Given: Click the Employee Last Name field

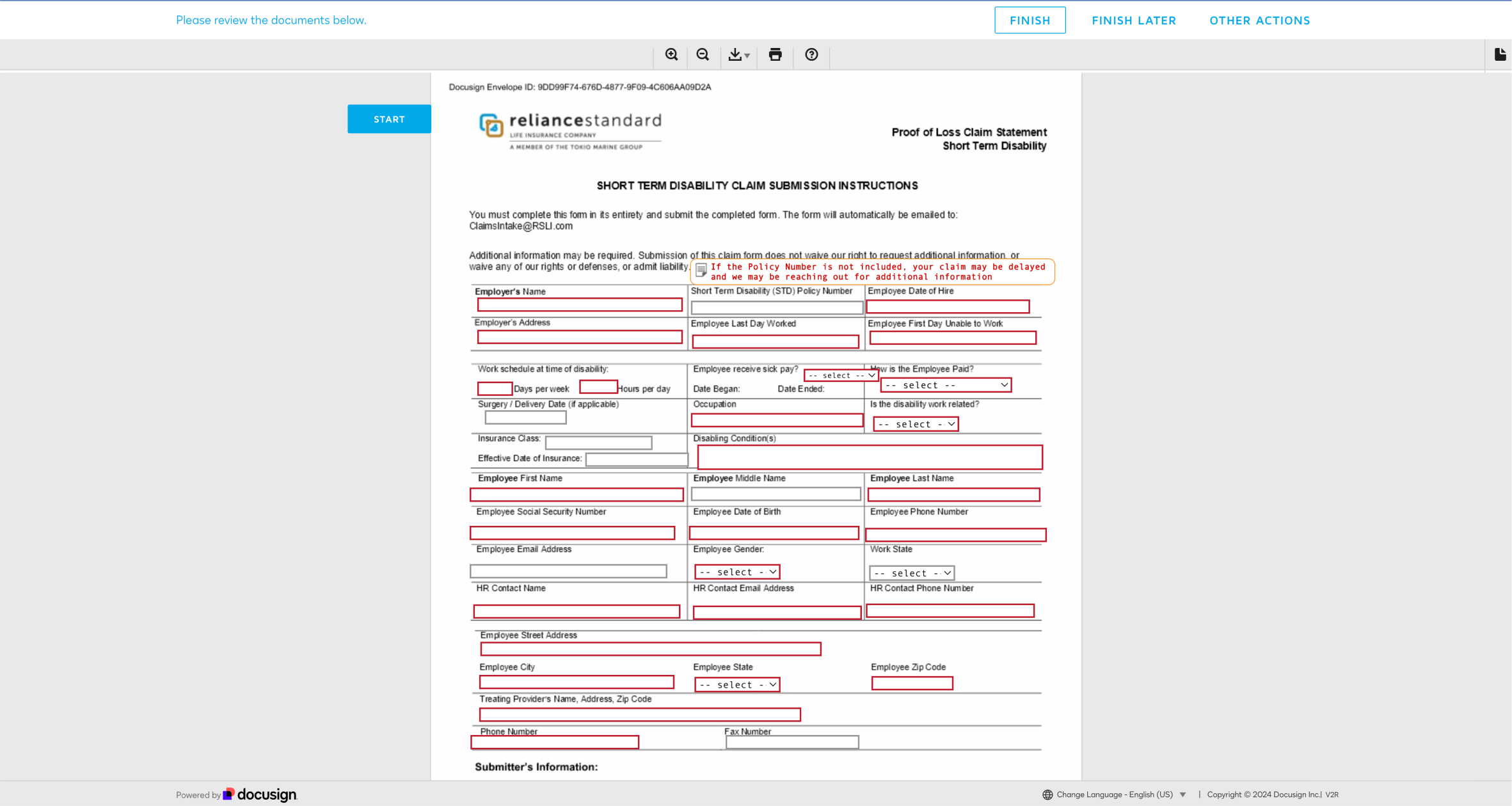Looking at the screenshot, I should click(x=954, y=494).
